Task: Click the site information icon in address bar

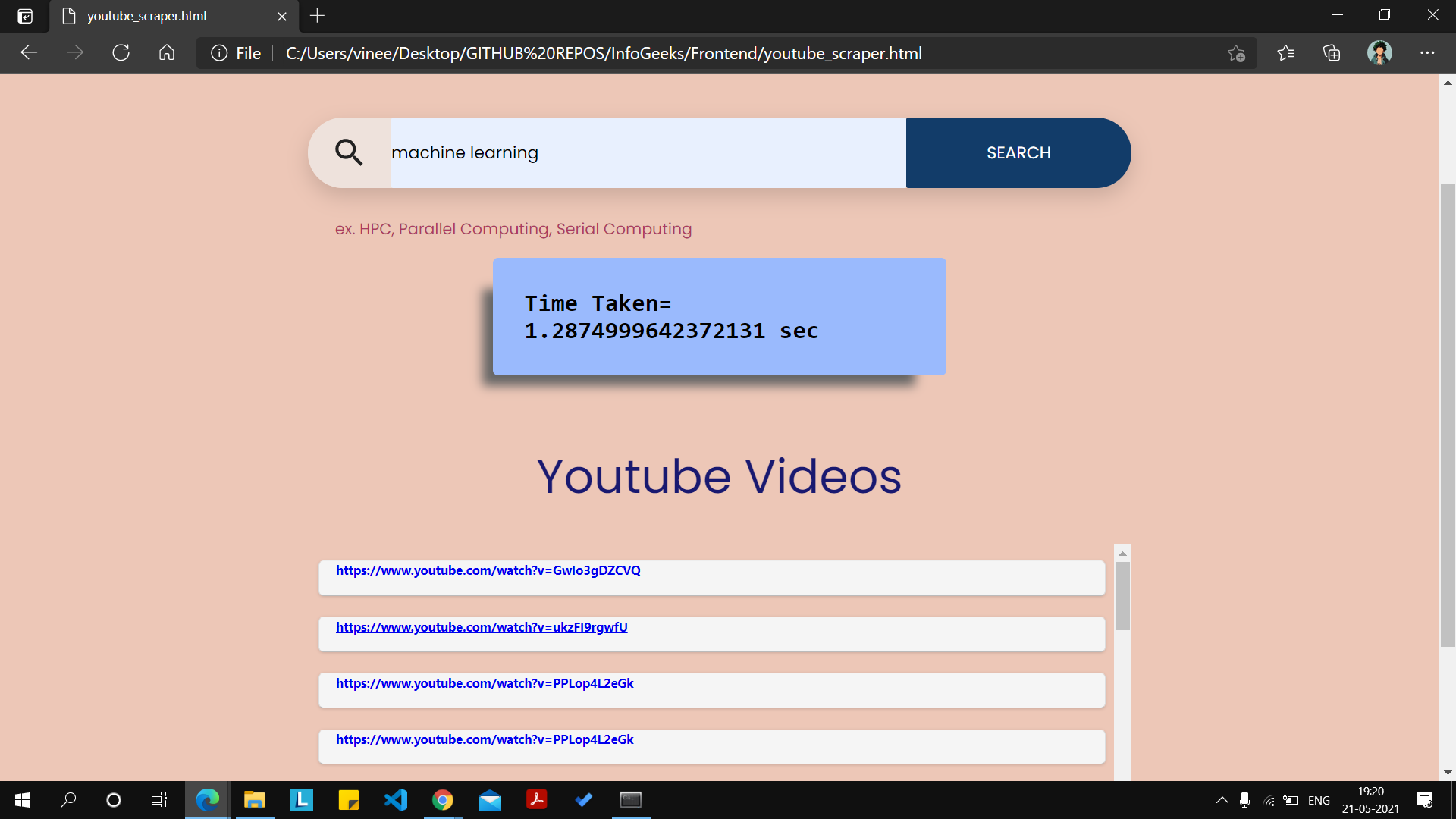Action: (x=219, y=53)
